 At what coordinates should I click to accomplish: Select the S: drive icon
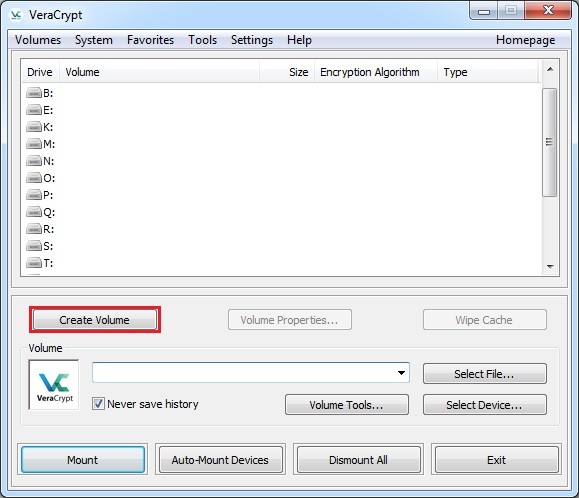pyautogui.click(x=34, y=246)
